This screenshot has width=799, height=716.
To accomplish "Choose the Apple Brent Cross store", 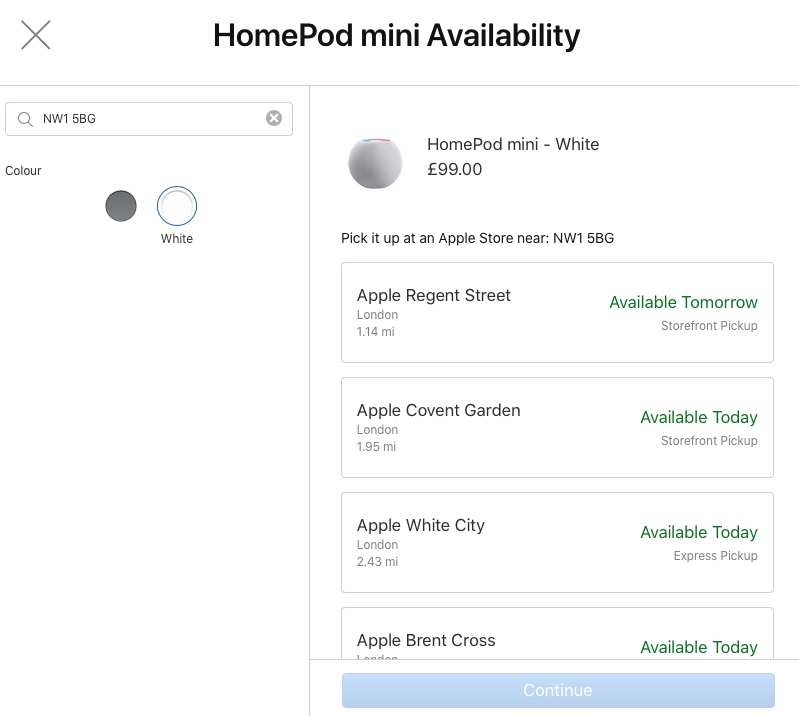I will [557, 633].
